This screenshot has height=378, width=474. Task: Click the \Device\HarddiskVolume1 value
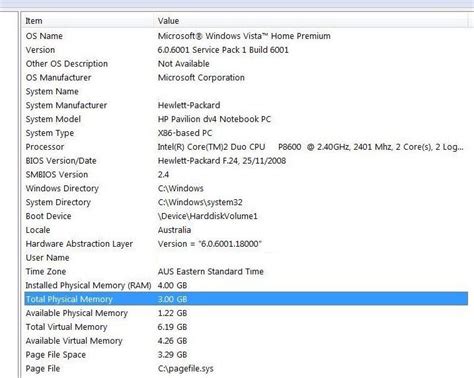click(x=208, y=216)
